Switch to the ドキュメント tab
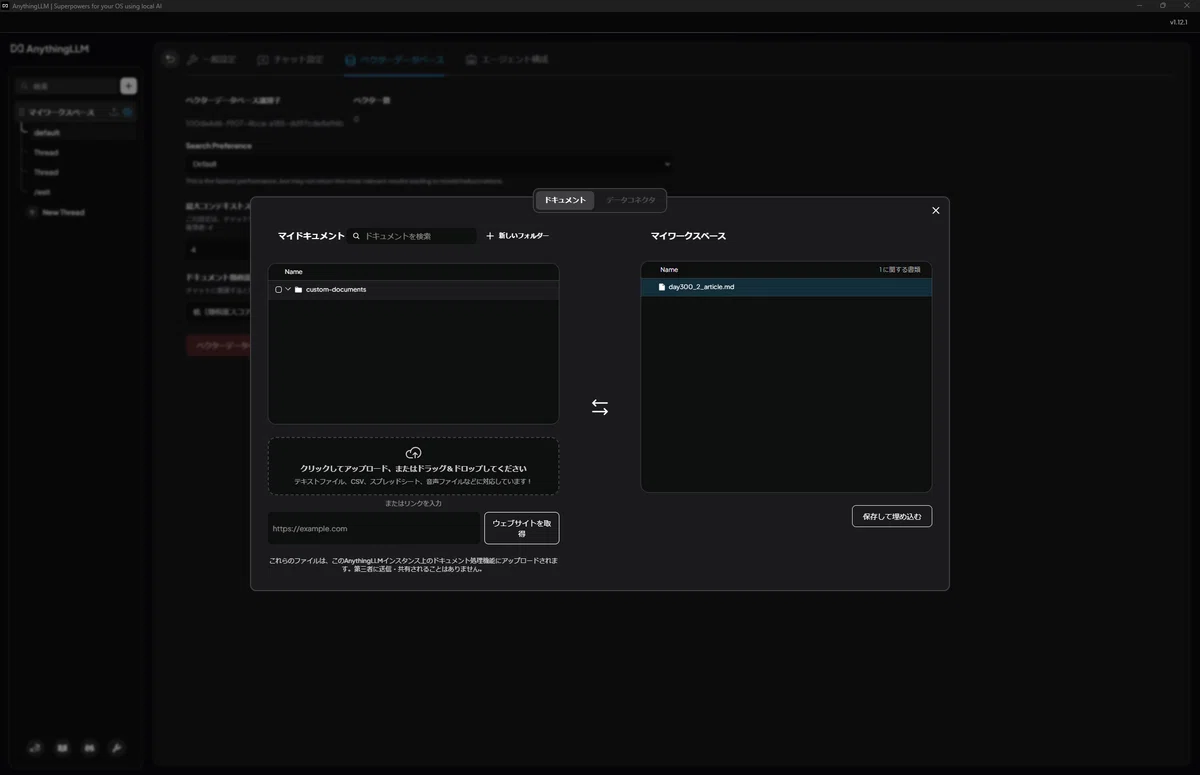Screen dimensions: 1200x775 click(565, 200)
